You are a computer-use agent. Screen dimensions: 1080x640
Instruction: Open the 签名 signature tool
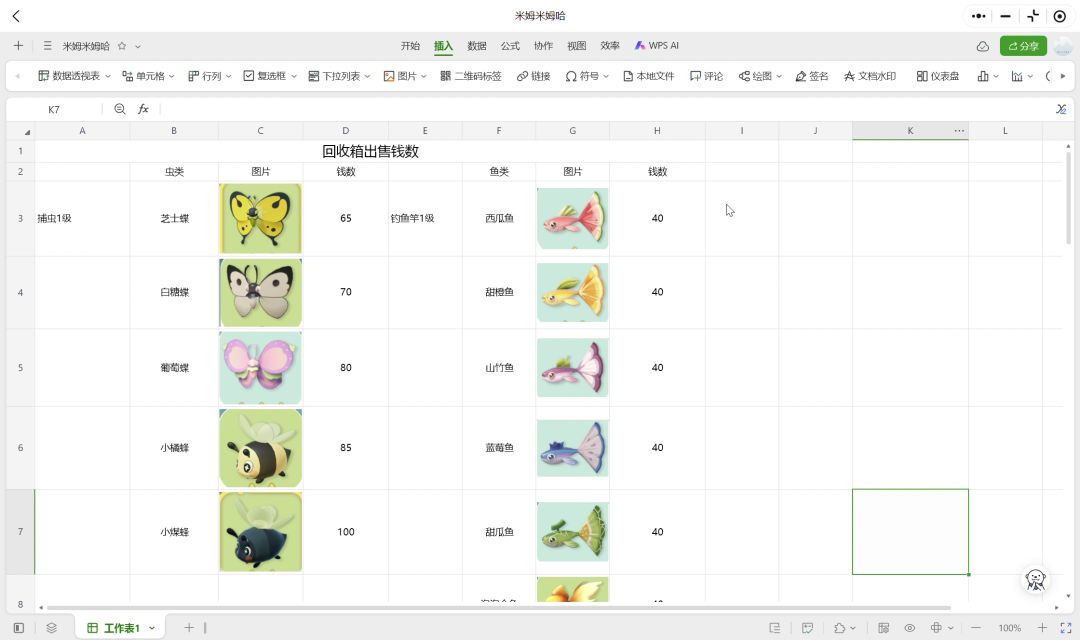(811, 76)
